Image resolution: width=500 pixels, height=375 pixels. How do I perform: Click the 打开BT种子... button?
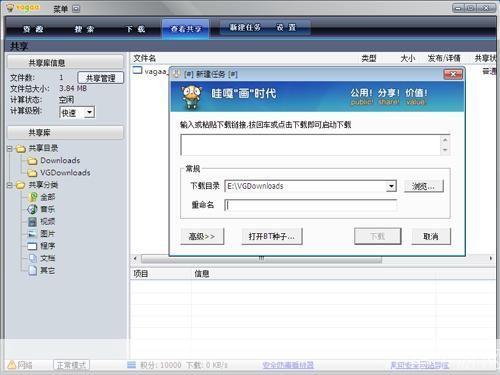[272, 236]
